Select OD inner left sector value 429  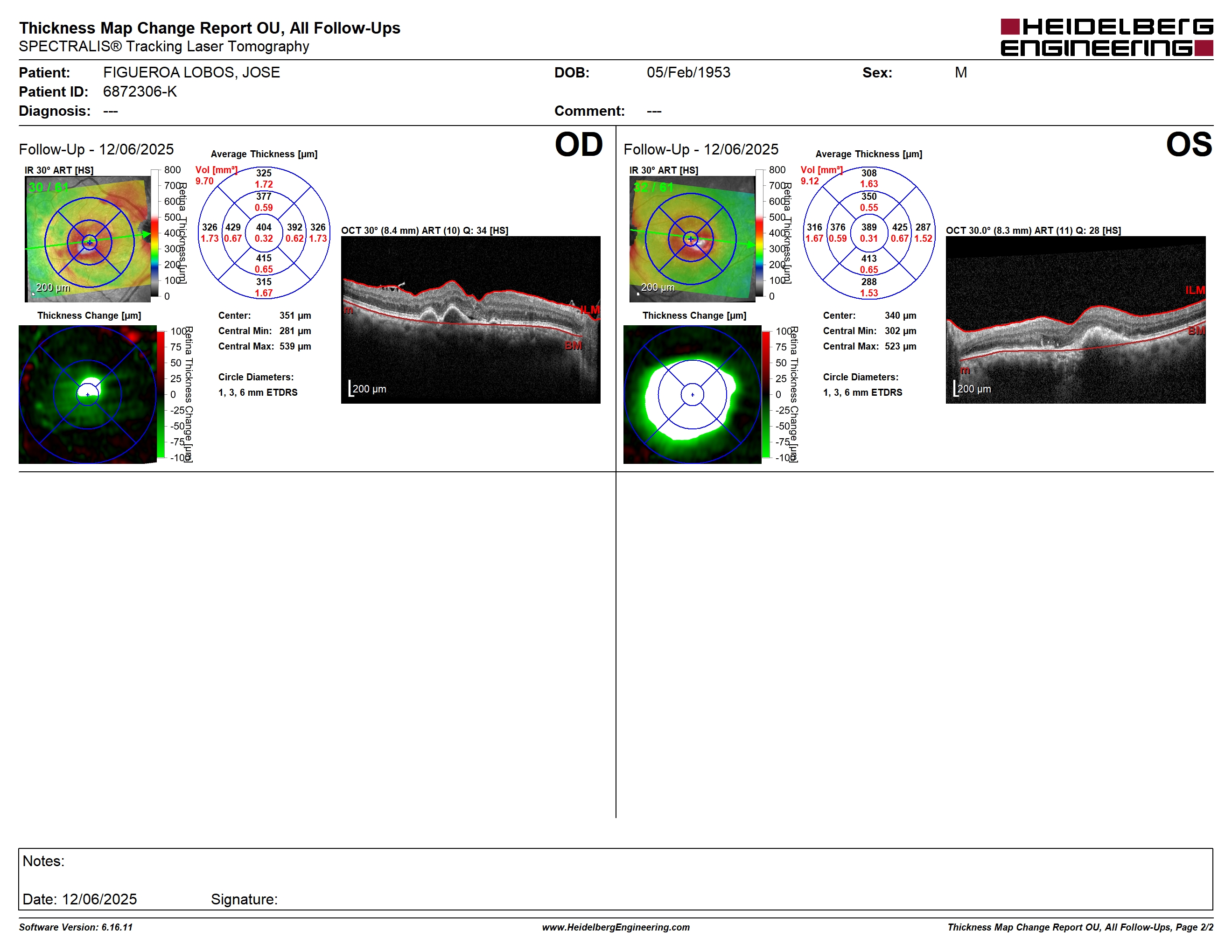click(x=233, y=227)
